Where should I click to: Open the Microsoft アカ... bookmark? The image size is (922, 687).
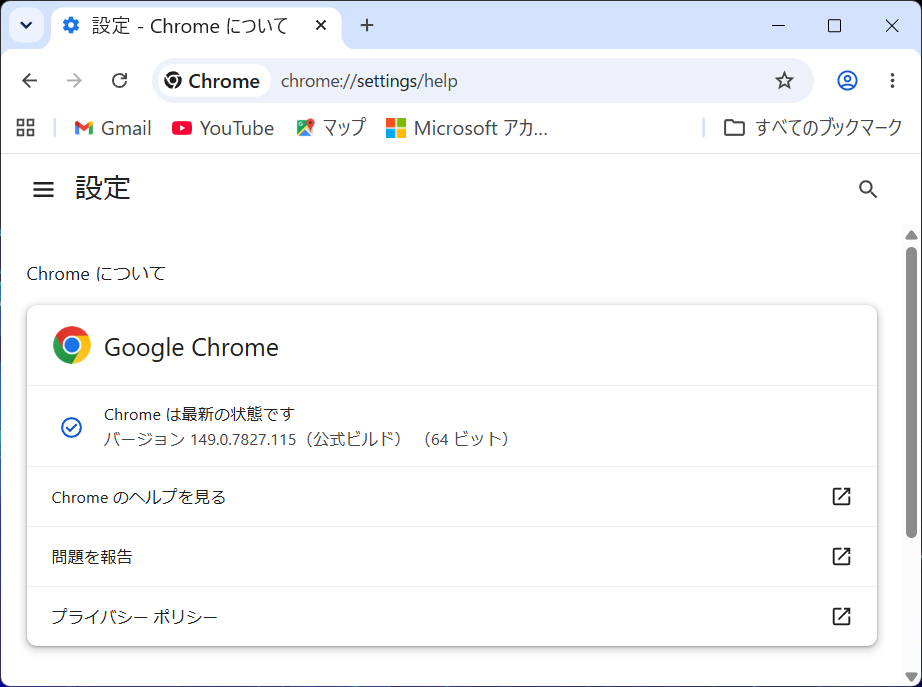pyautogui.click(x=466, y=128)
